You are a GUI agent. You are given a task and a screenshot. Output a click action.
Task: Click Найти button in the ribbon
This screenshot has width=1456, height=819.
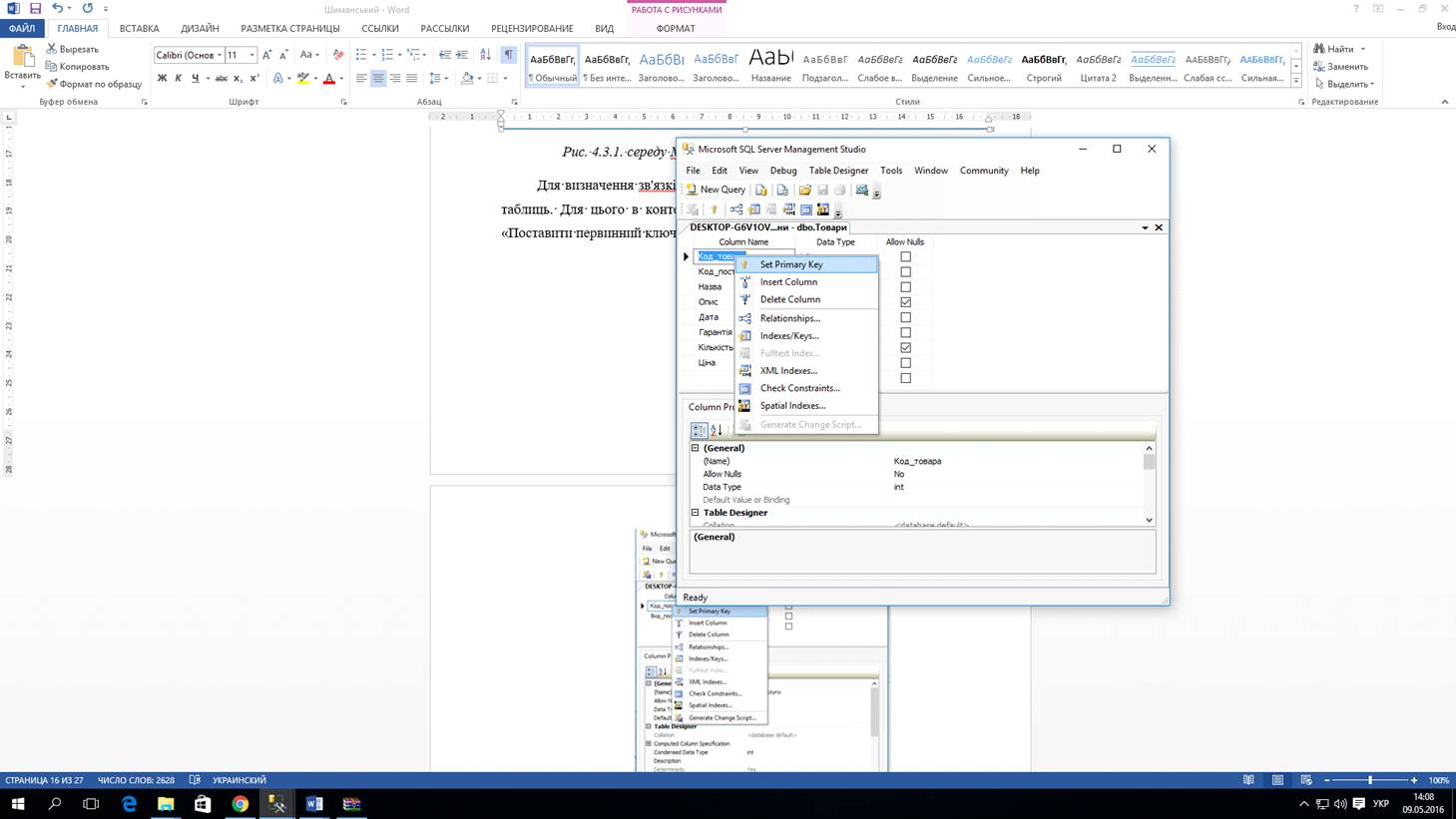point(1339,49)
